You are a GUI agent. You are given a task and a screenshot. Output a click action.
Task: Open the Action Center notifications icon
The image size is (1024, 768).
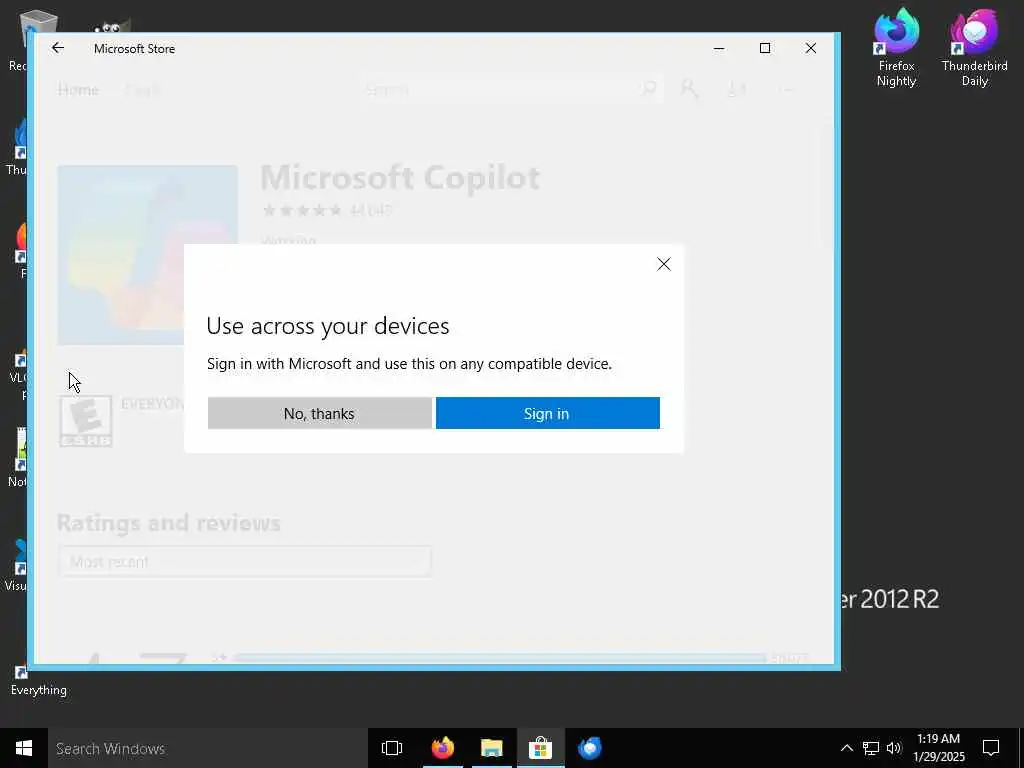991,748
